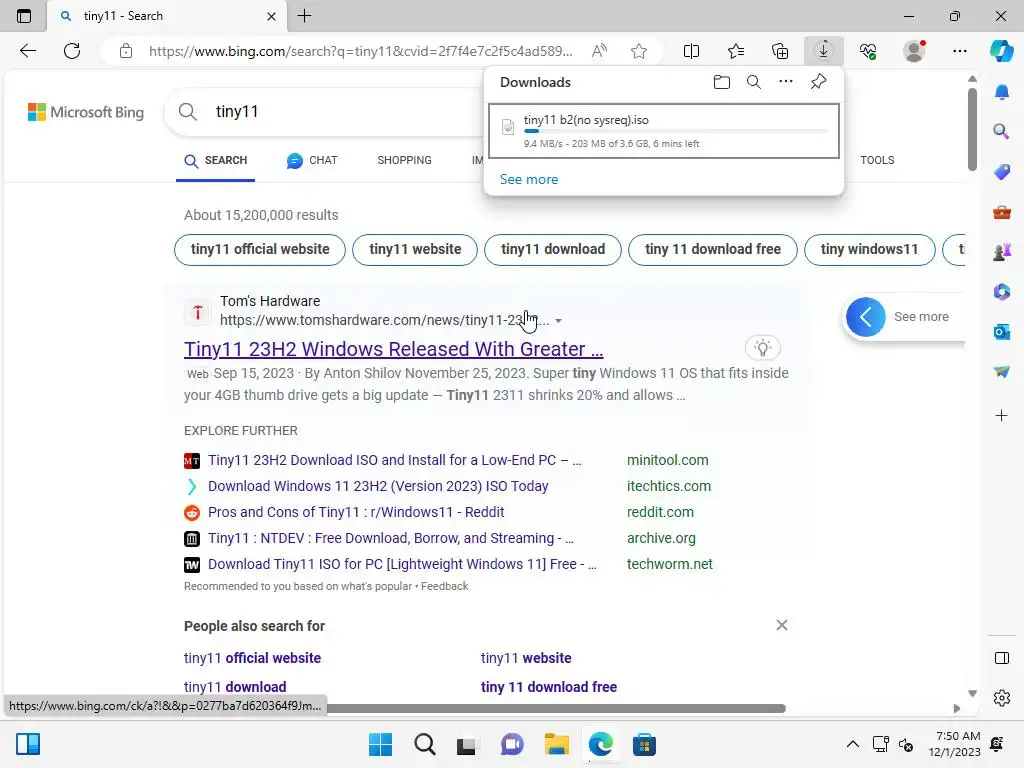Expand Tom's Hardware URL dropdown arrow
The width and height of the screenshot is (1024, 768).
tap(558, 321)
